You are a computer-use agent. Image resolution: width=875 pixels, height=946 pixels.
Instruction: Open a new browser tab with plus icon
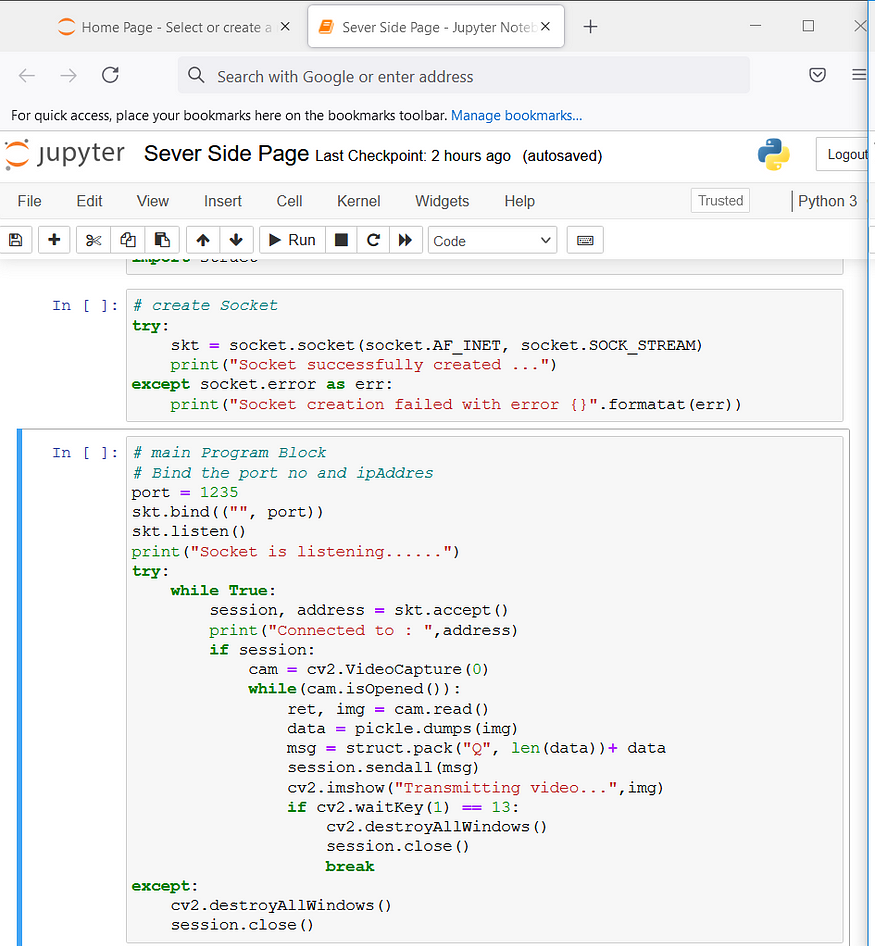(x=590, y=27)
